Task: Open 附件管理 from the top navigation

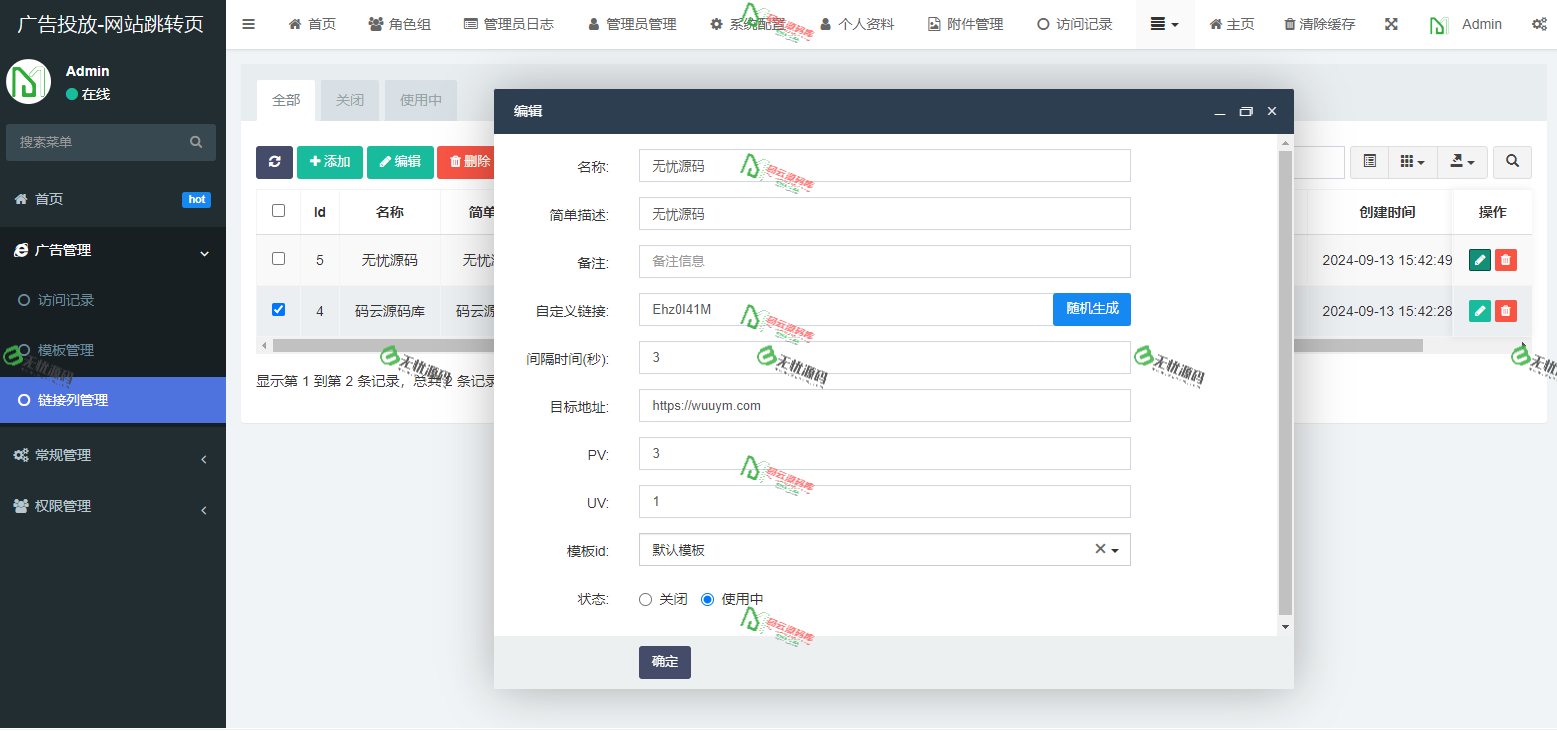Action: pyautogui.click(x=963, y=23)
